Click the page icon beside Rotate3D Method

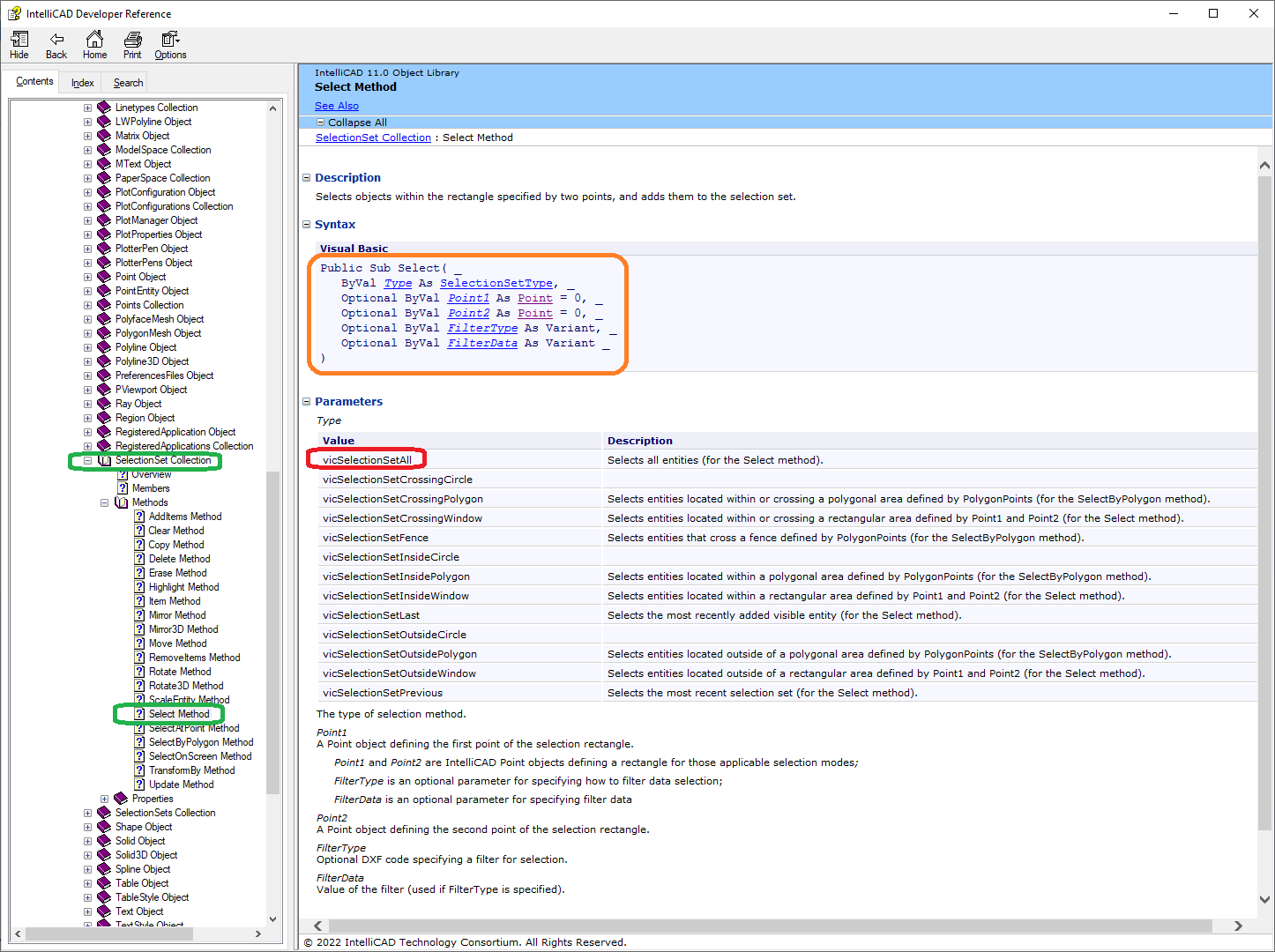click(139, 686)
